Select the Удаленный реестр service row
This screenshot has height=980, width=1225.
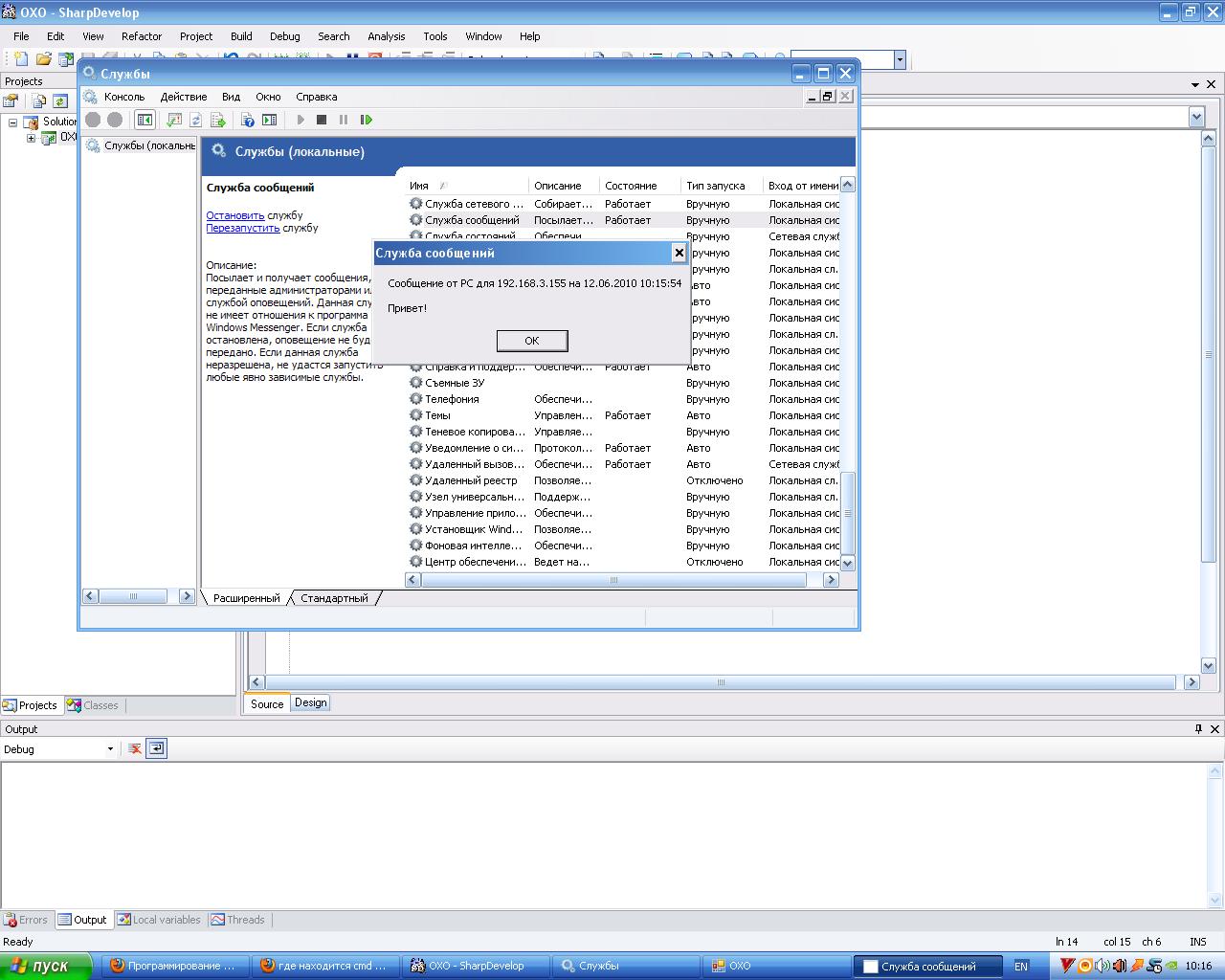point(623,480)
